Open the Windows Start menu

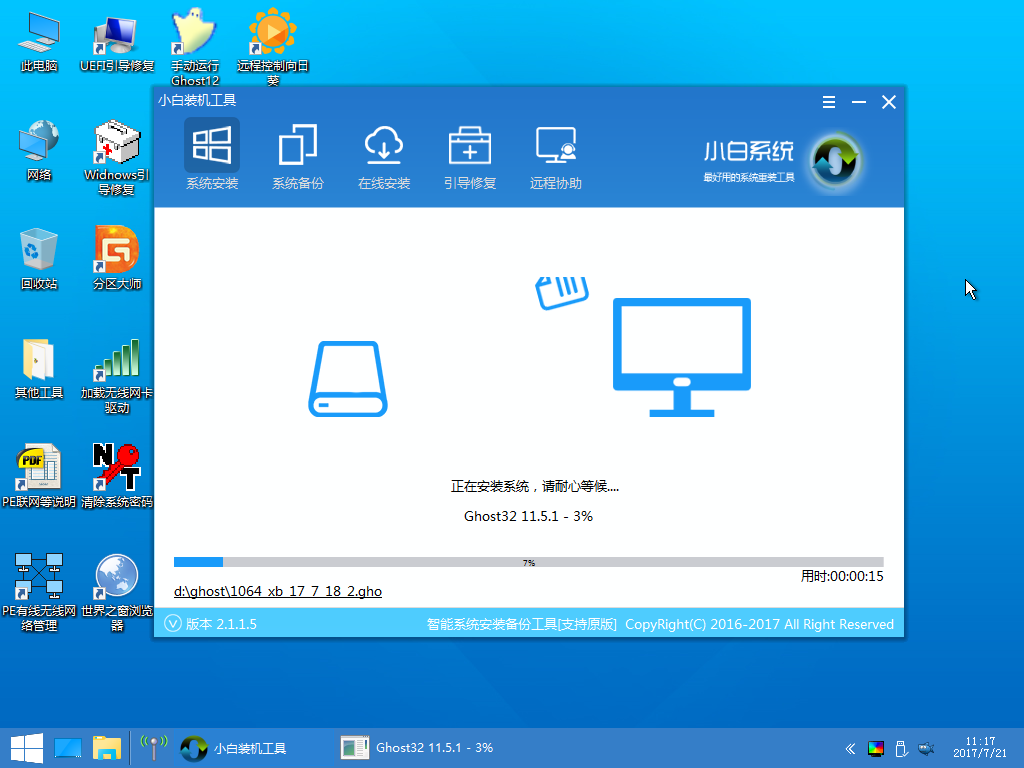pyautogui.click(x=21, y=747)
